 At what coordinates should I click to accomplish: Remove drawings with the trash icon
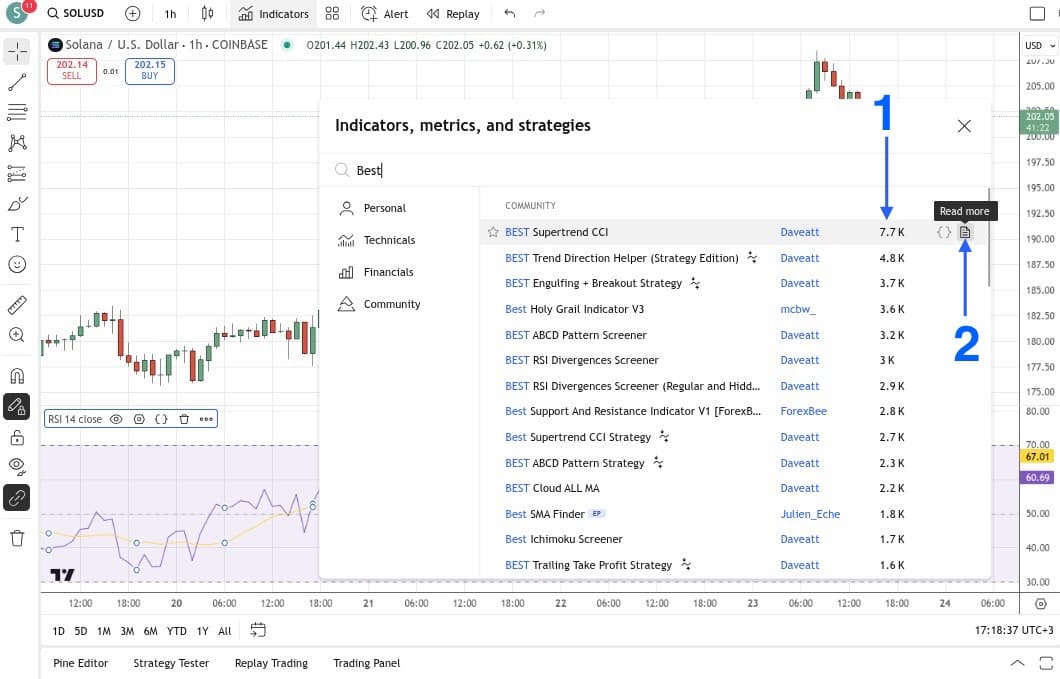[17, 538]
